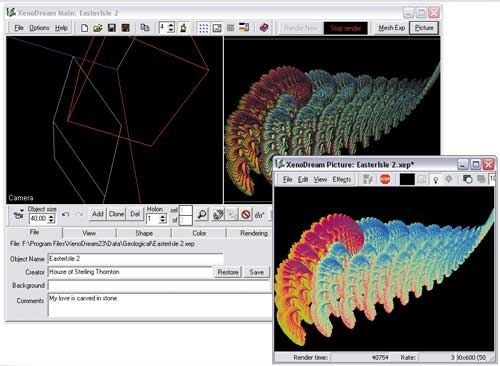Click the yellow panel layout icon

(244, 28)
